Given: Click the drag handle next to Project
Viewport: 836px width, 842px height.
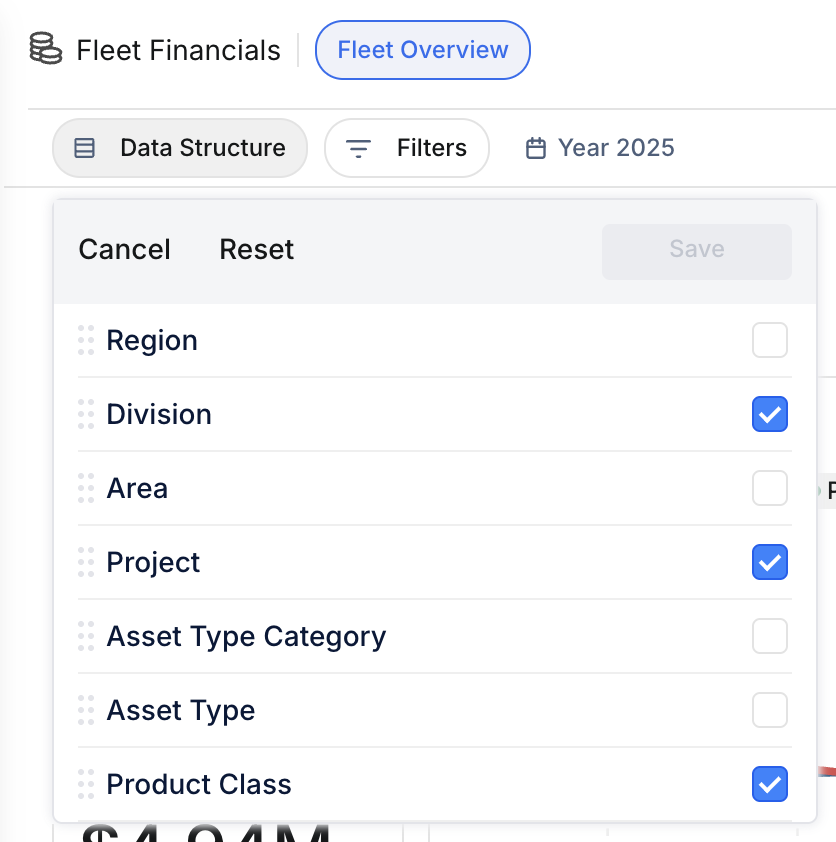Looking at the screenshot, I should (x=87, y=562).
